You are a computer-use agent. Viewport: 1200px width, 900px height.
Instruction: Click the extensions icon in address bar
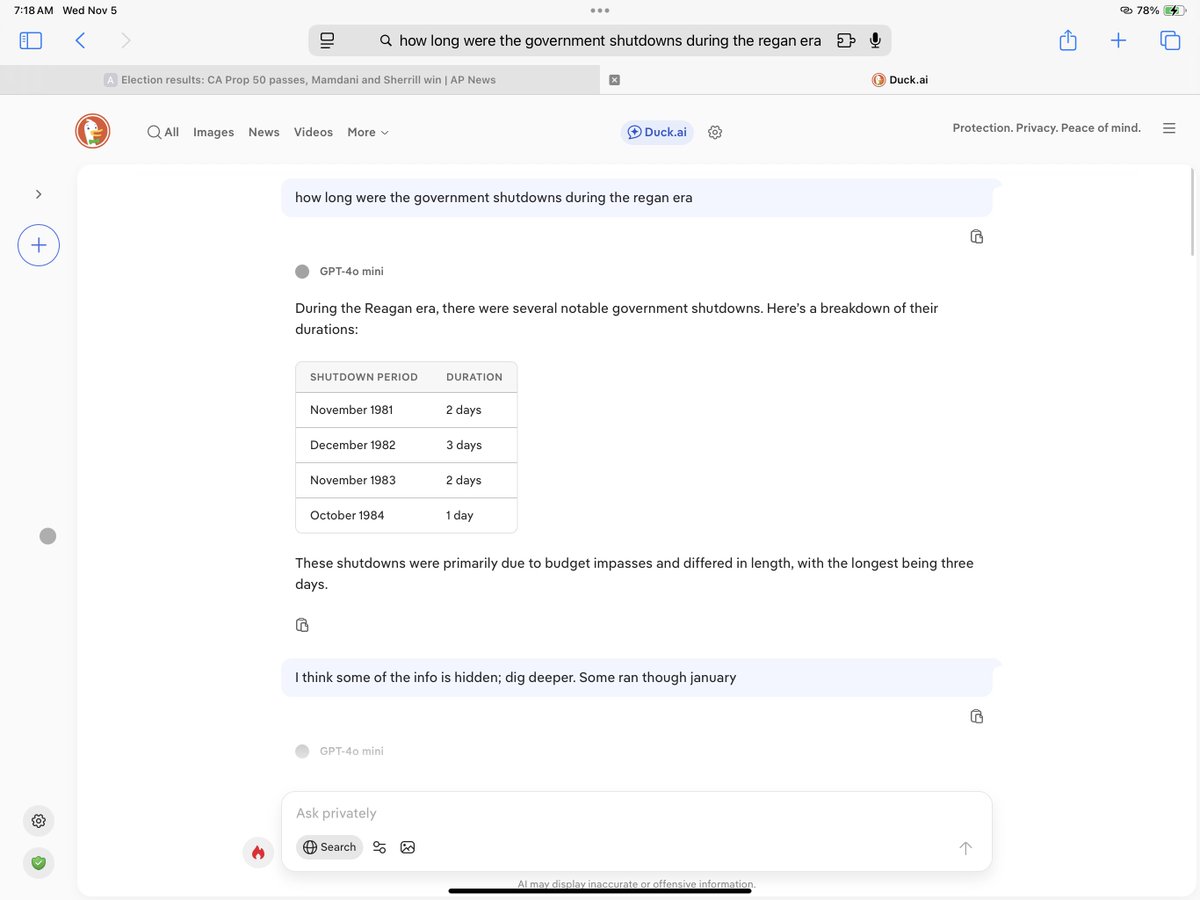(x=846, y=41)
